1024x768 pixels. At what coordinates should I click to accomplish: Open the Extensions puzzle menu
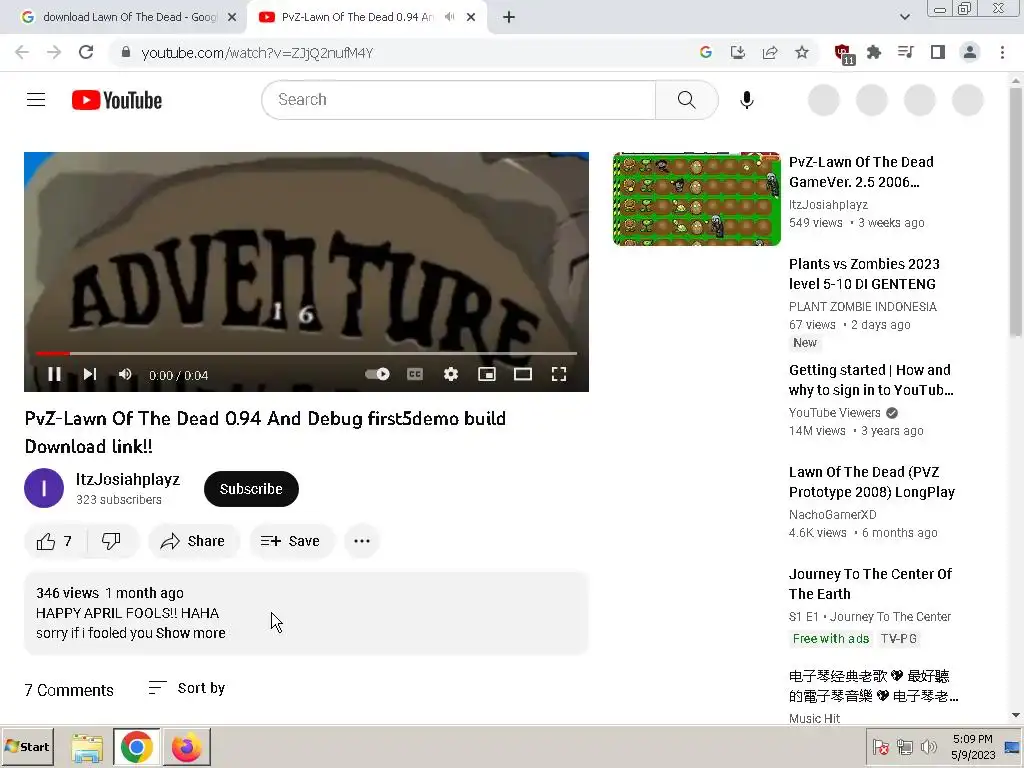(x=874, y=52)
